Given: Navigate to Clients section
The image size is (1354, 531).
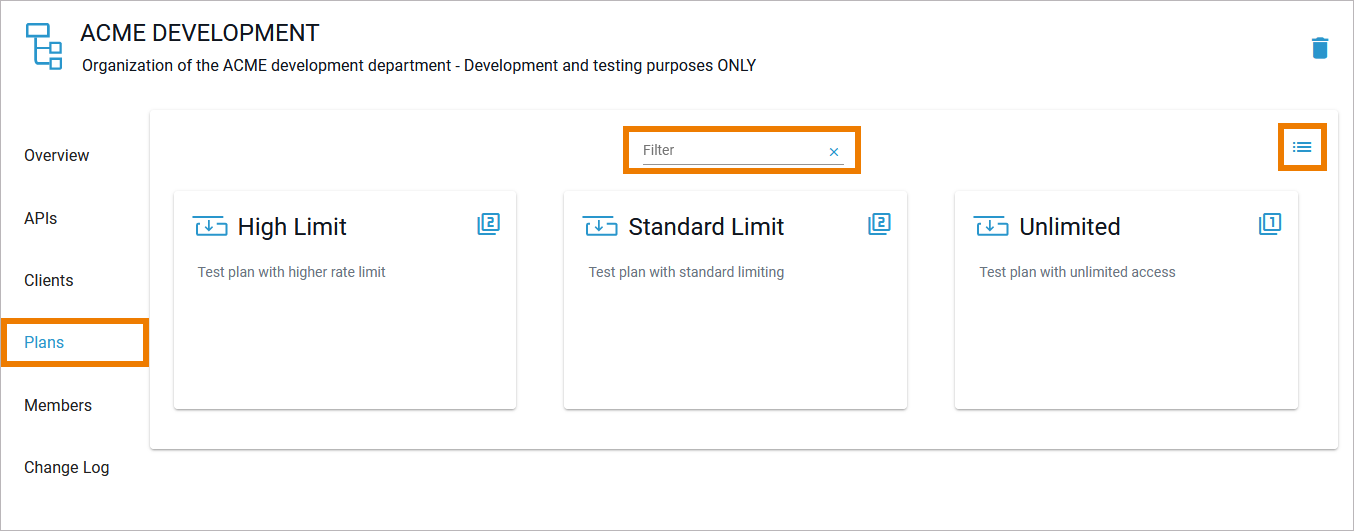Looking at the screenshot, I should pyautogui.click(x=49, y=280).
